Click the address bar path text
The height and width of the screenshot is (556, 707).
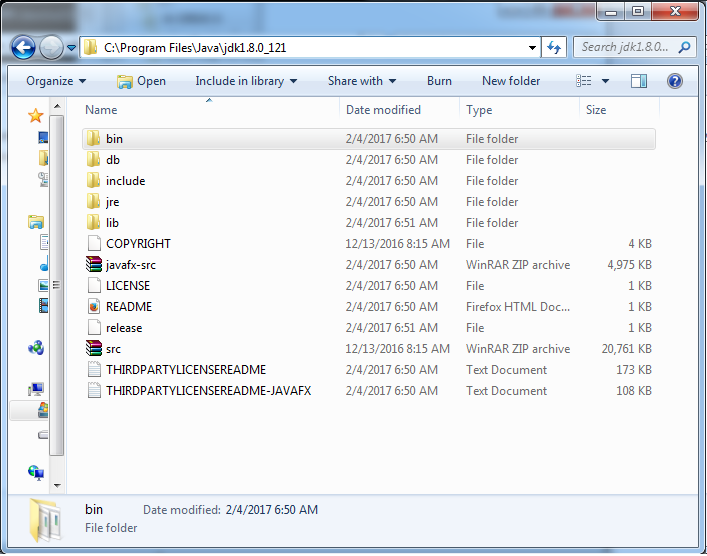tap(195, 48)
